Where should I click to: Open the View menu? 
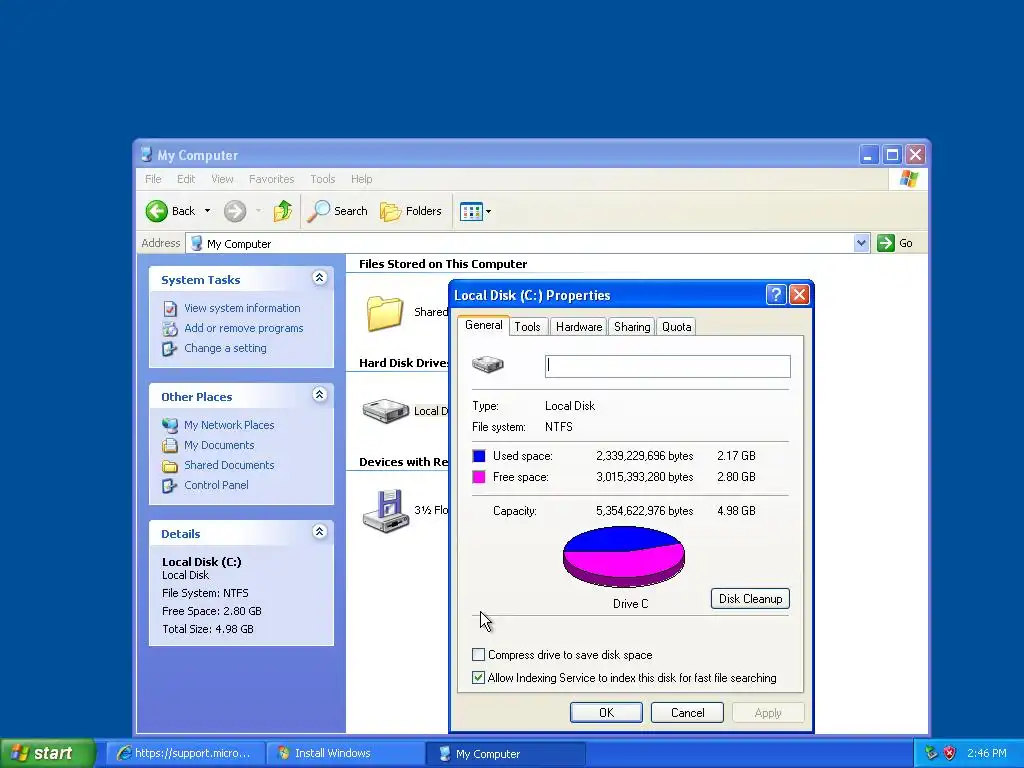click(222, 179)
